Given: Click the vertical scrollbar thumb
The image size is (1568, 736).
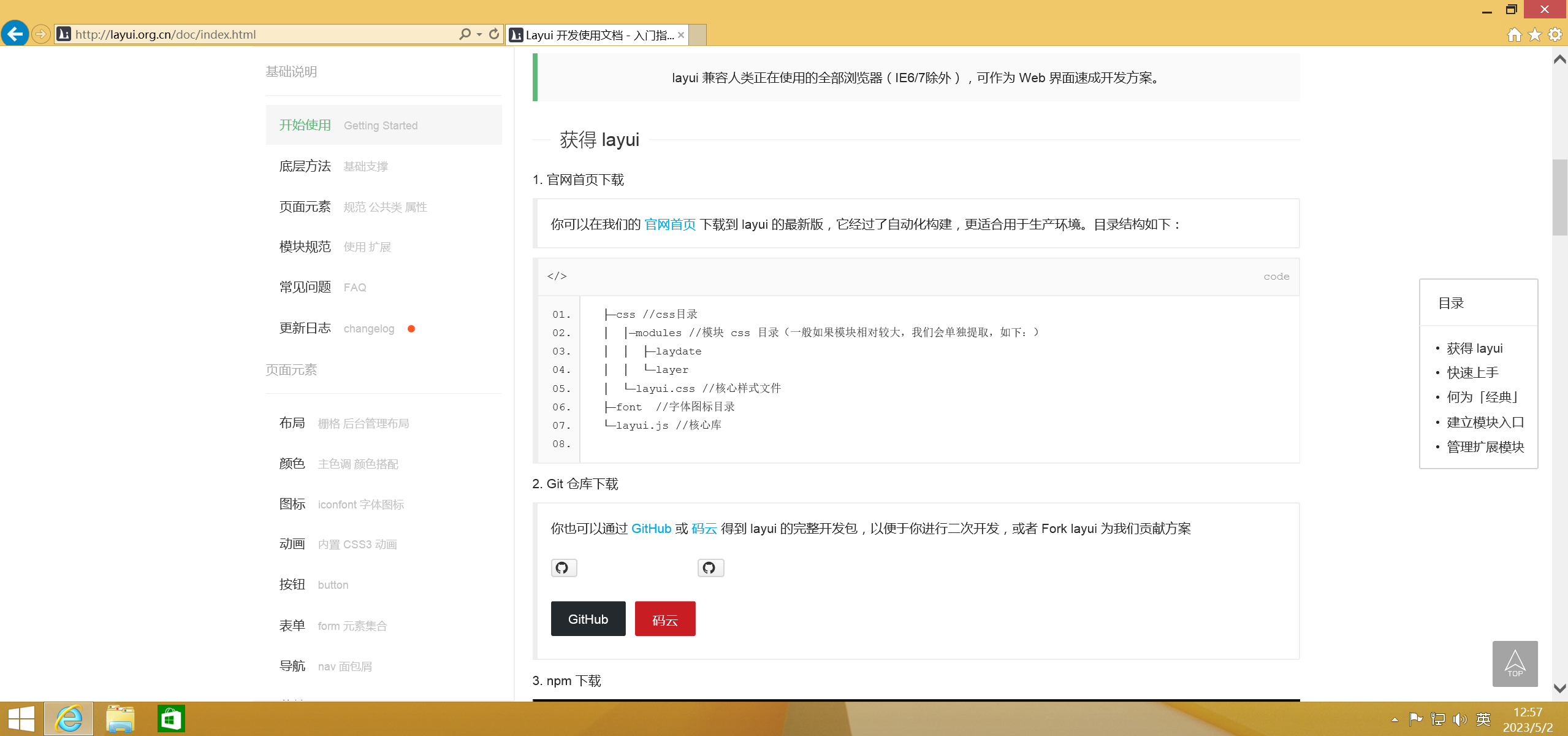Looking at the screenshot, I should click(1560, 197).
